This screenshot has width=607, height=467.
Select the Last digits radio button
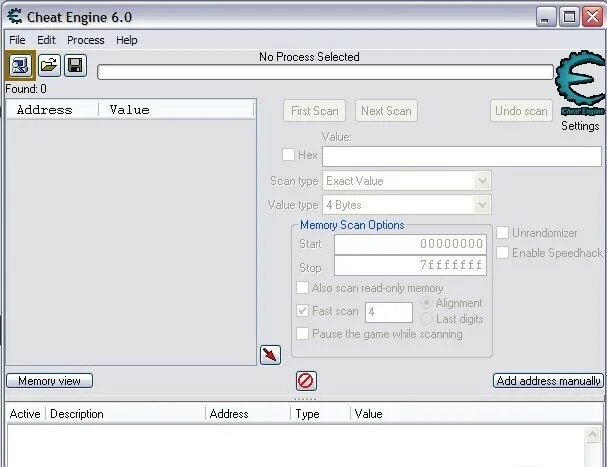point(426,319)
